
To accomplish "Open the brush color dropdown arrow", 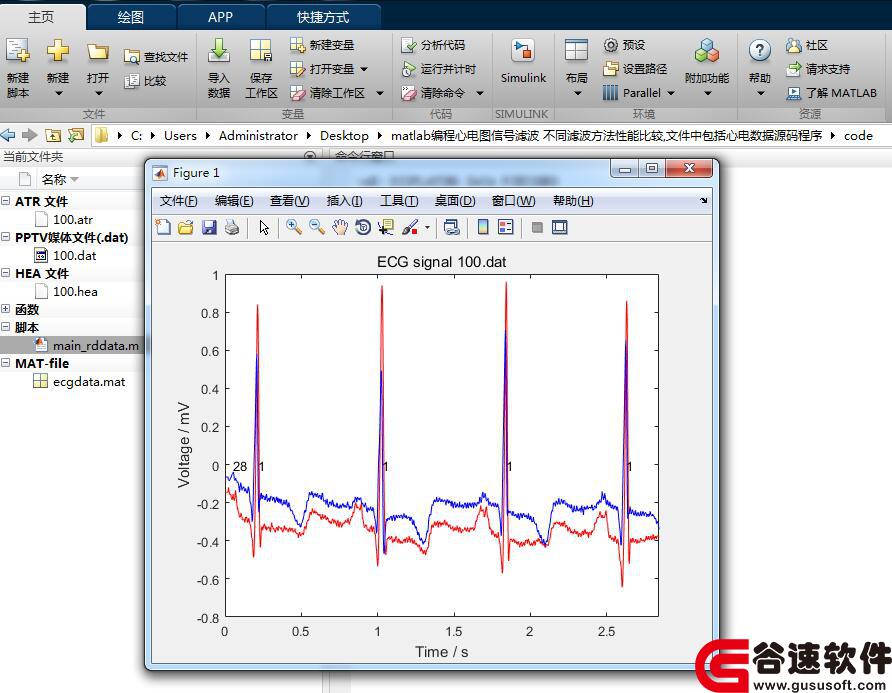I will (427, 228).
